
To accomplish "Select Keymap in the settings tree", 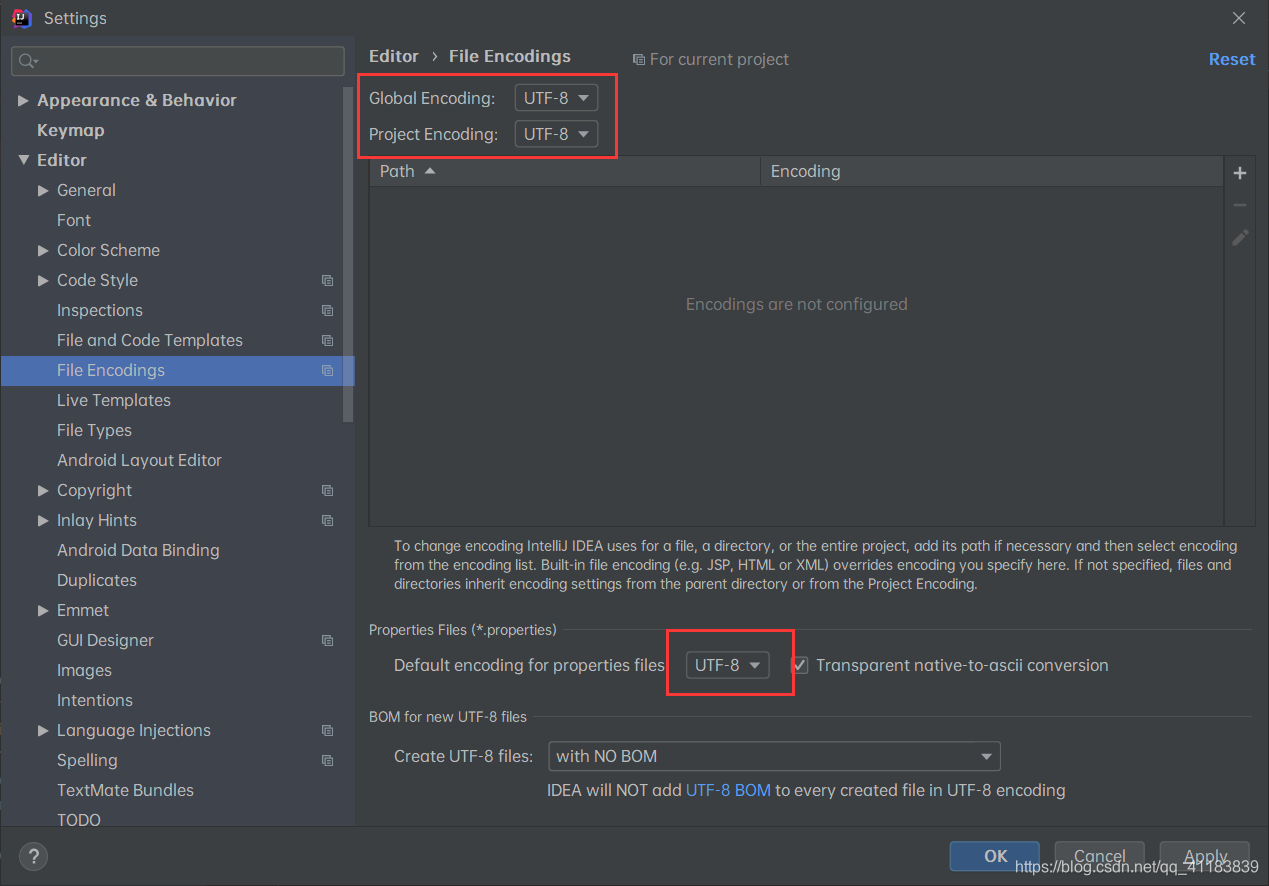I will click(70, 130).
